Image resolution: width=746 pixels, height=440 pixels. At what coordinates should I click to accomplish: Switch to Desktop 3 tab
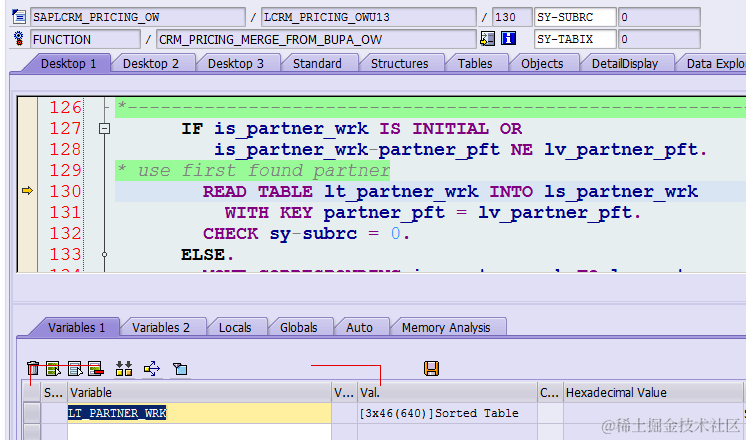pos(236,63)
